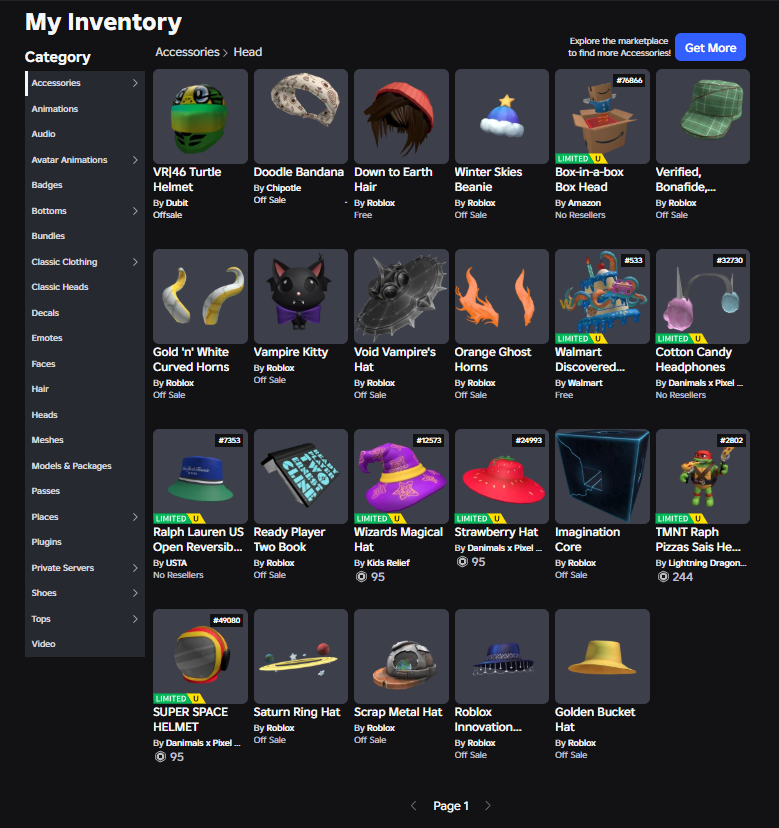Select the Passes category

click(85, 491)
